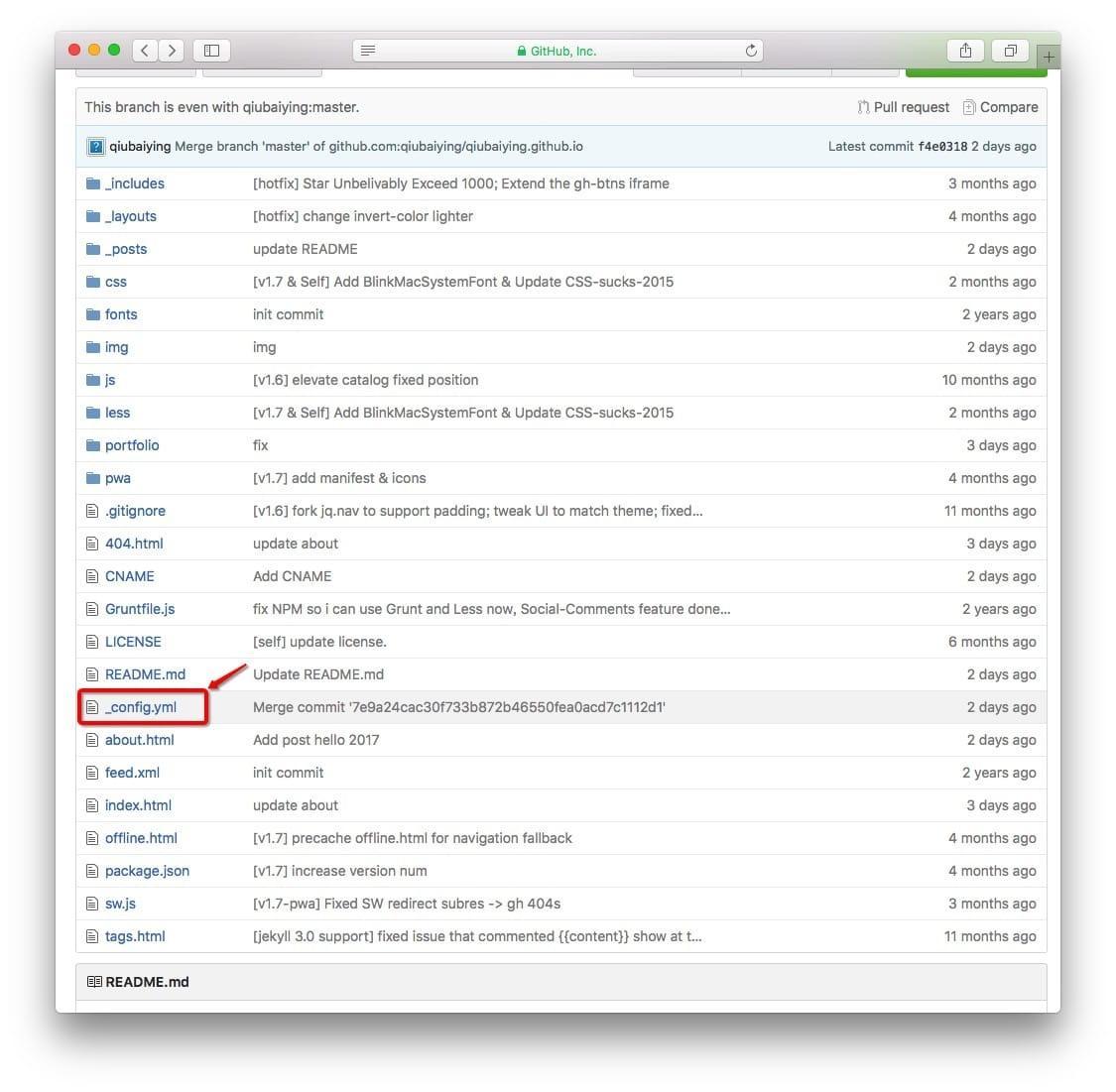This screenshot has height=1092, width=1116.
Task: Click Safari forward navigation arrow
Action: (x=172, y=51)
